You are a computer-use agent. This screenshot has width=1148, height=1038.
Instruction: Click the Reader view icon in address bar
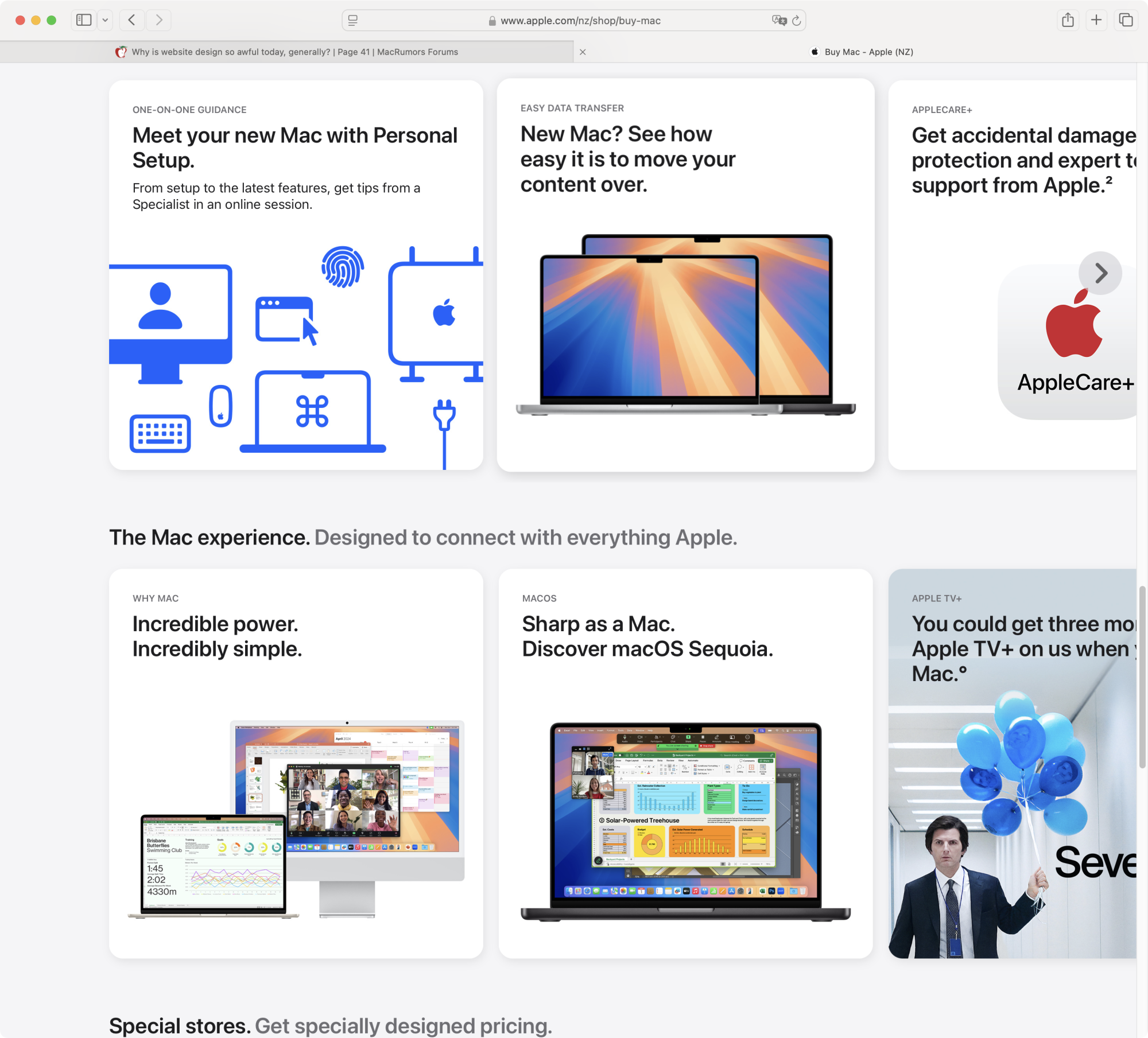[353, 21]
